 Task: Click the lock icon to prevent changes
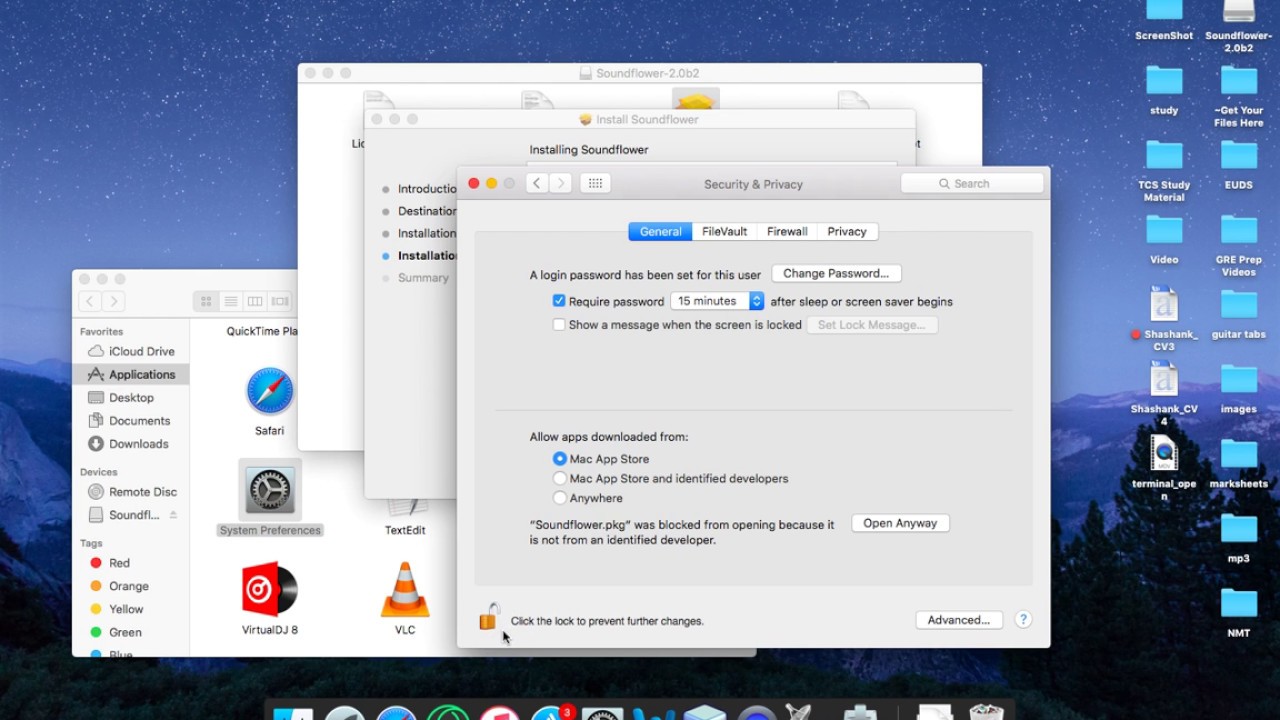coord(488,618)
